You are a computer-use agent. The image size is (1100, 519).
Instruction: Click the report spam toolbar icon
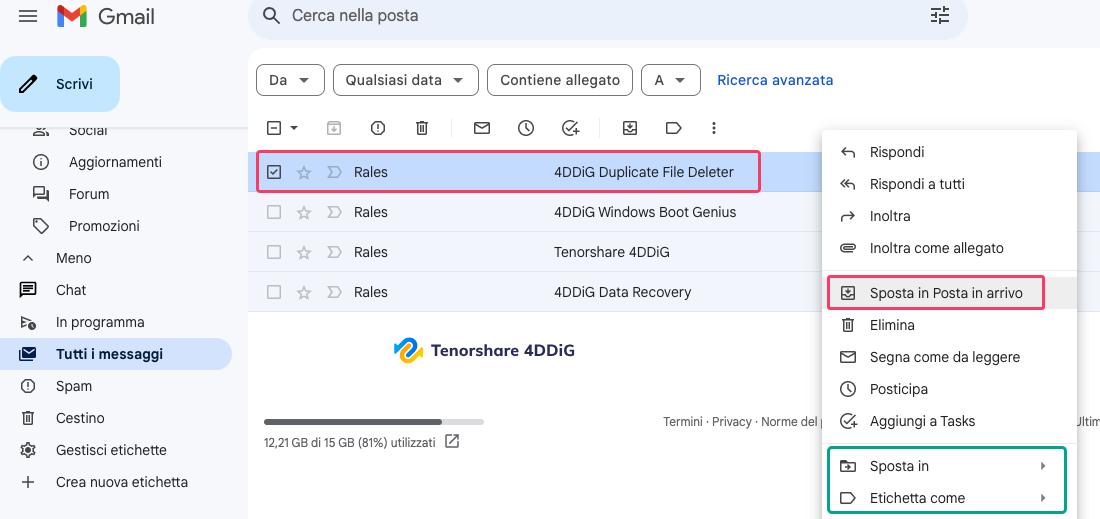coord(378,128)
